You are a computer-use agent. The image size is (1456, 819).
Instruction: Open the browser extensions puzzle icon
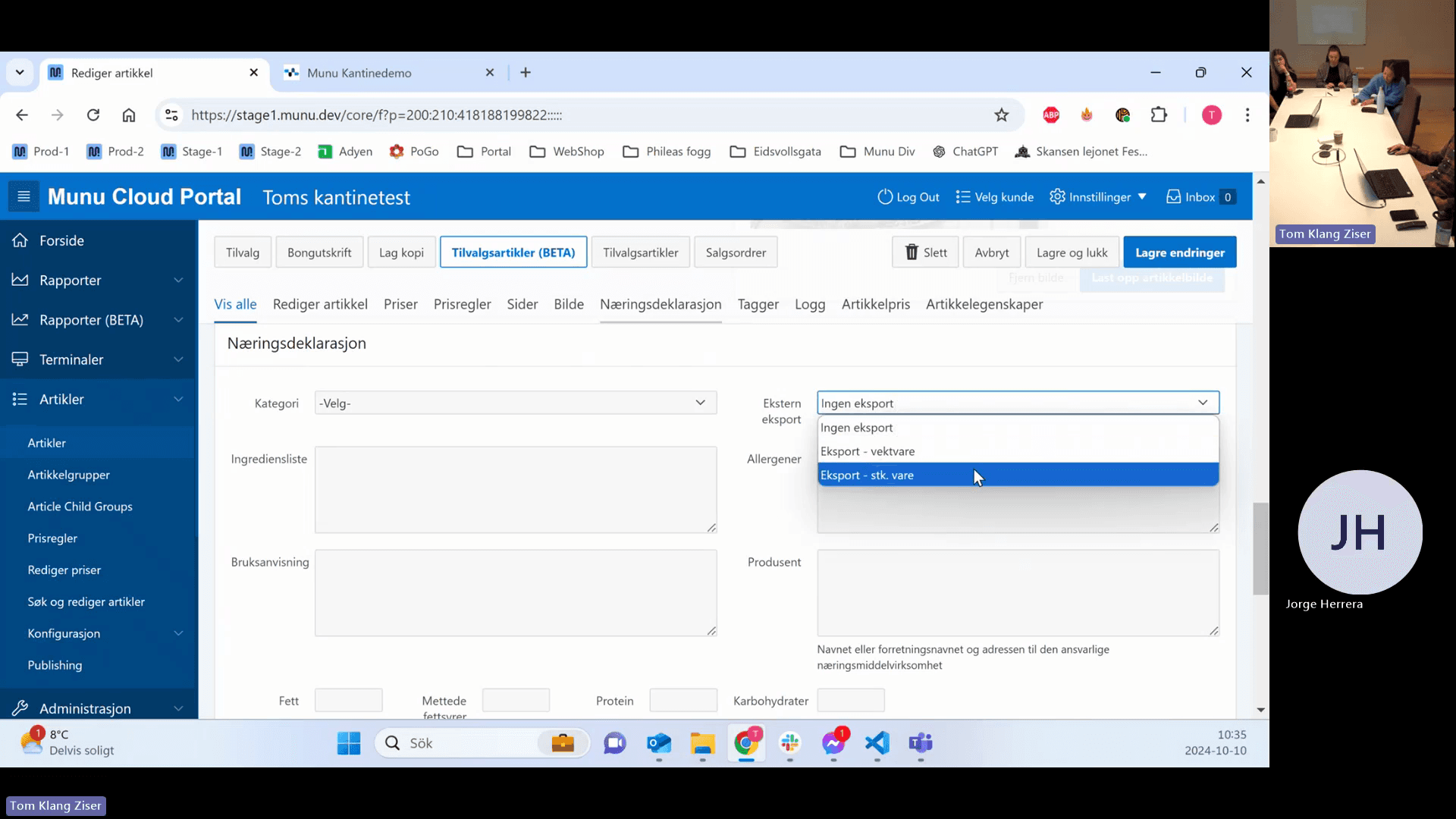click(1159, 115)
